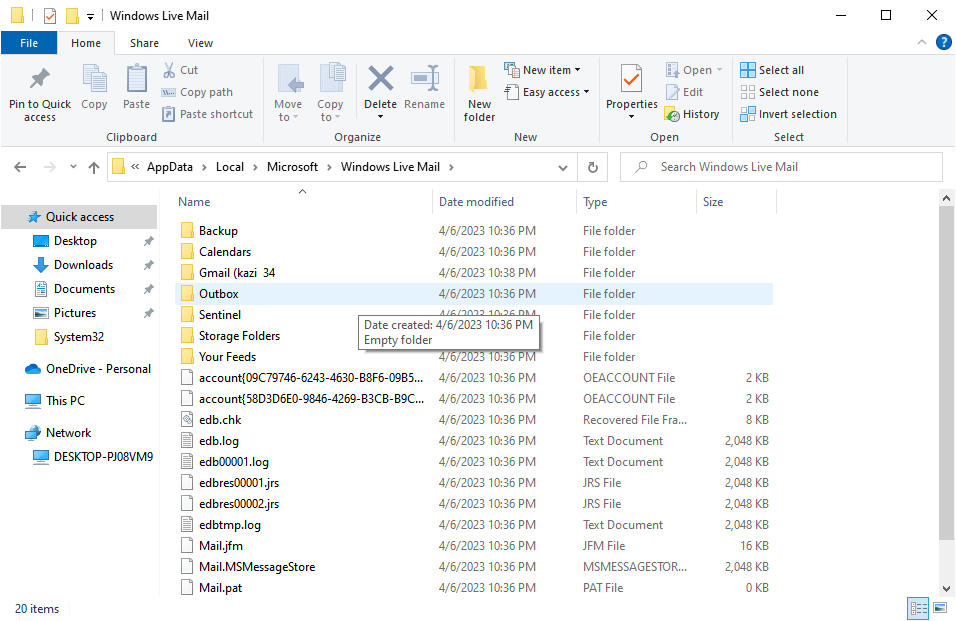
Task: Select the Mail.MSMessageStore file
Action: pyautogui.click(x=474, y=567)
